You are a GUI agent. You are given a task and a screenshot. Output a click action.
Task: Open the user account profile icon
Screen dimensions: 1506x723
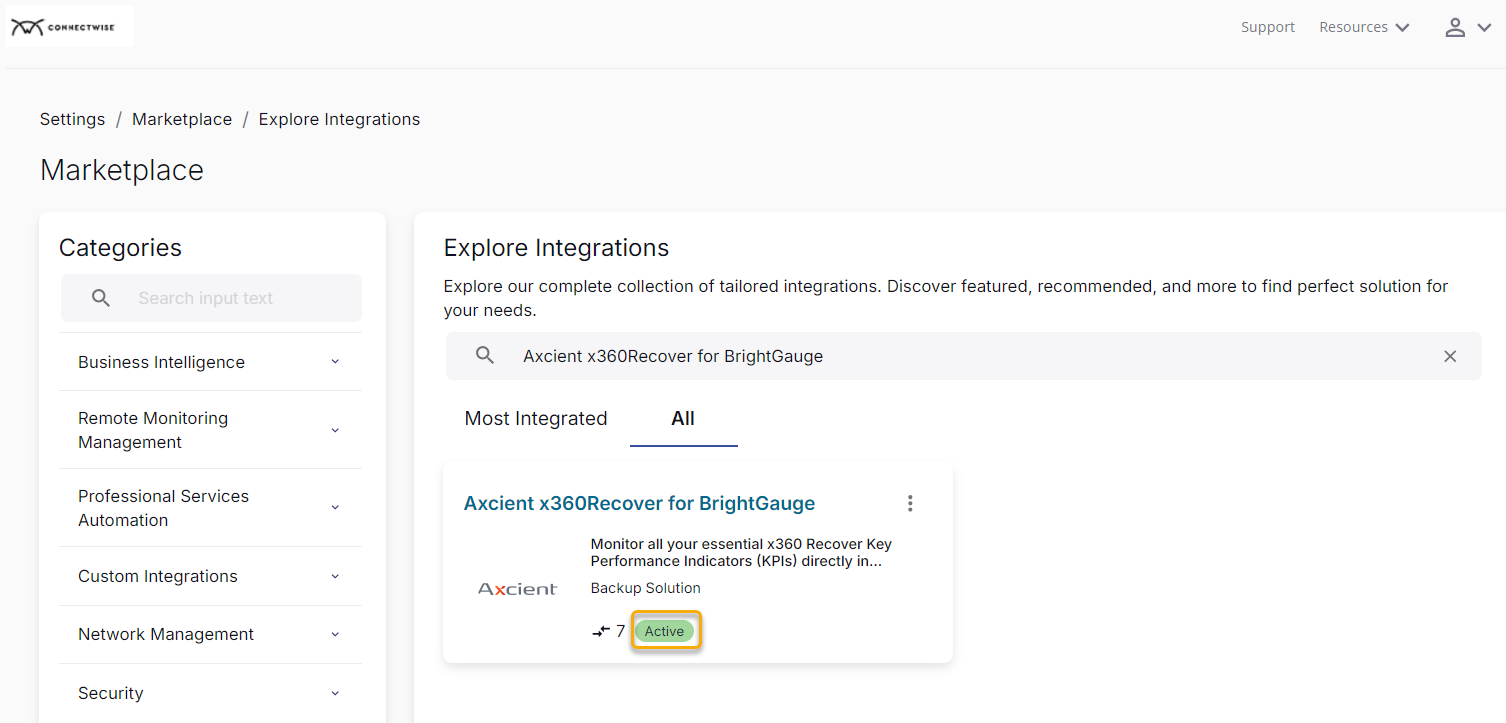[x=1455, y=28]
